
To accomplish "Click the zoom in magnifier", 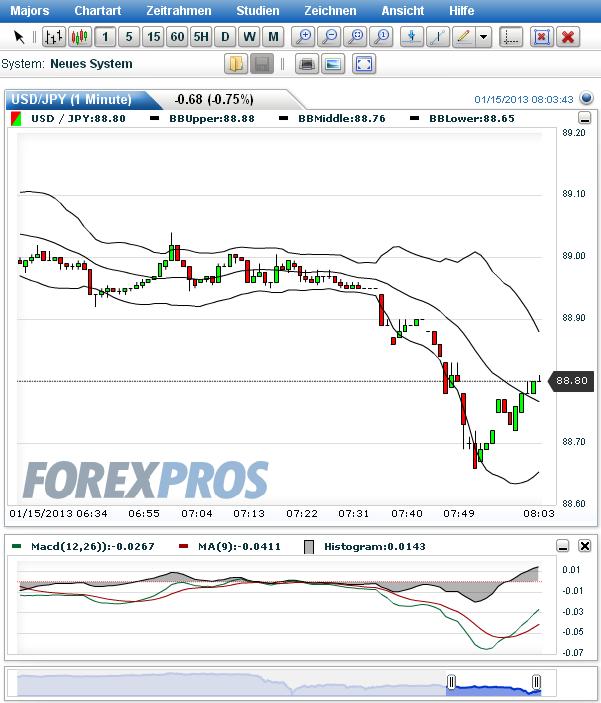I will [304, 37].
